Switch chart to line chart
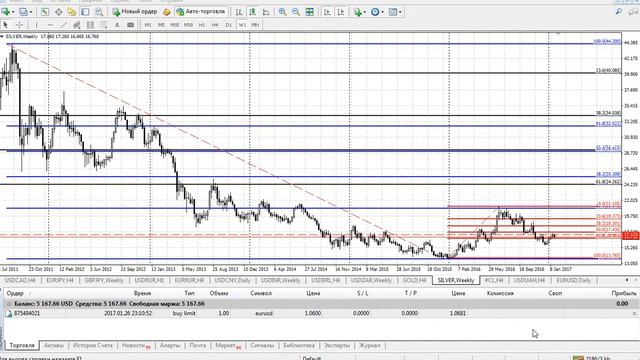The width and height of the screenshot is (640, 360). click(266, 12)
